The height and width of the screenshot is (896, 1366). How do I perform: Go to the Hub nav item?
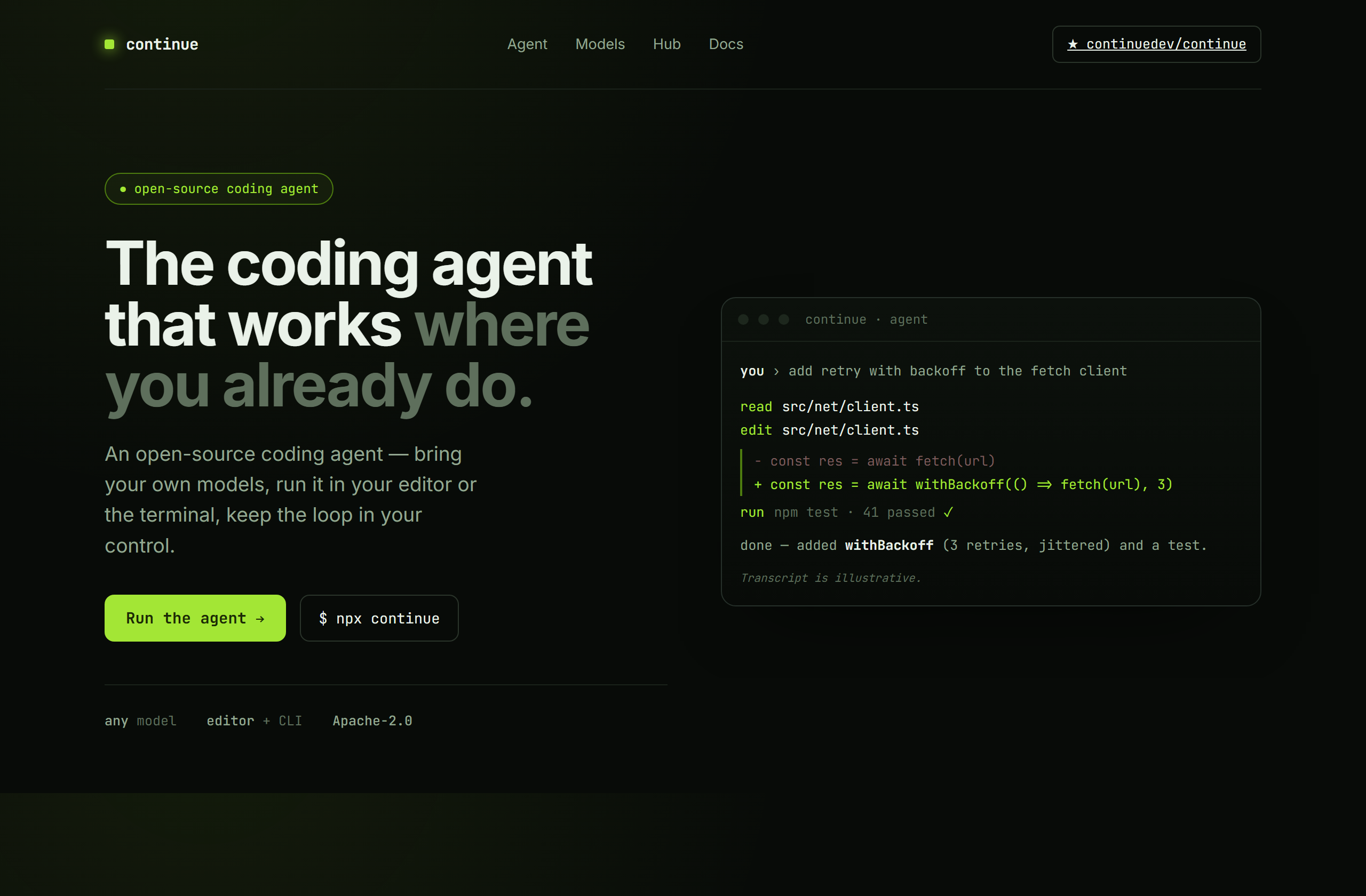point(666,44)
